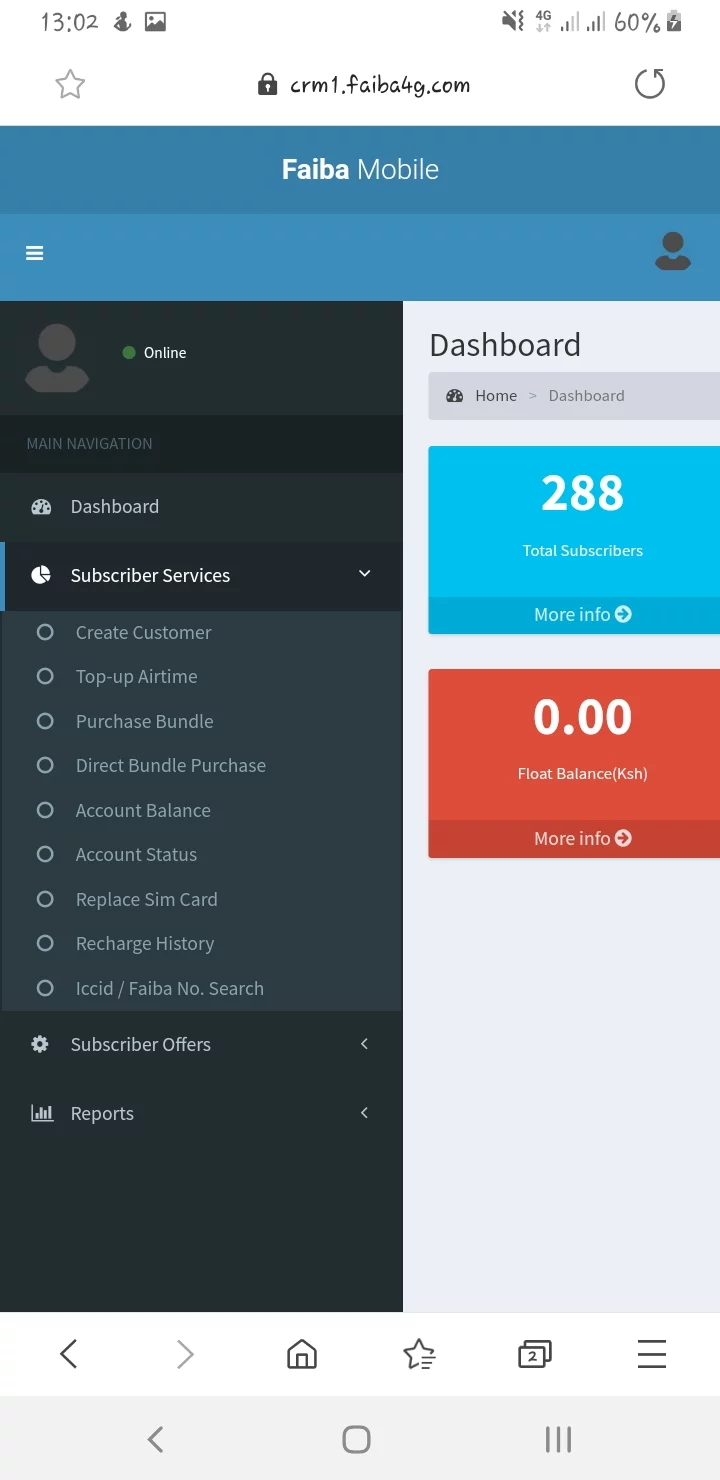
Task: Expand the Subscriber Offers chevron
Action: click(x=364, y=1044)
